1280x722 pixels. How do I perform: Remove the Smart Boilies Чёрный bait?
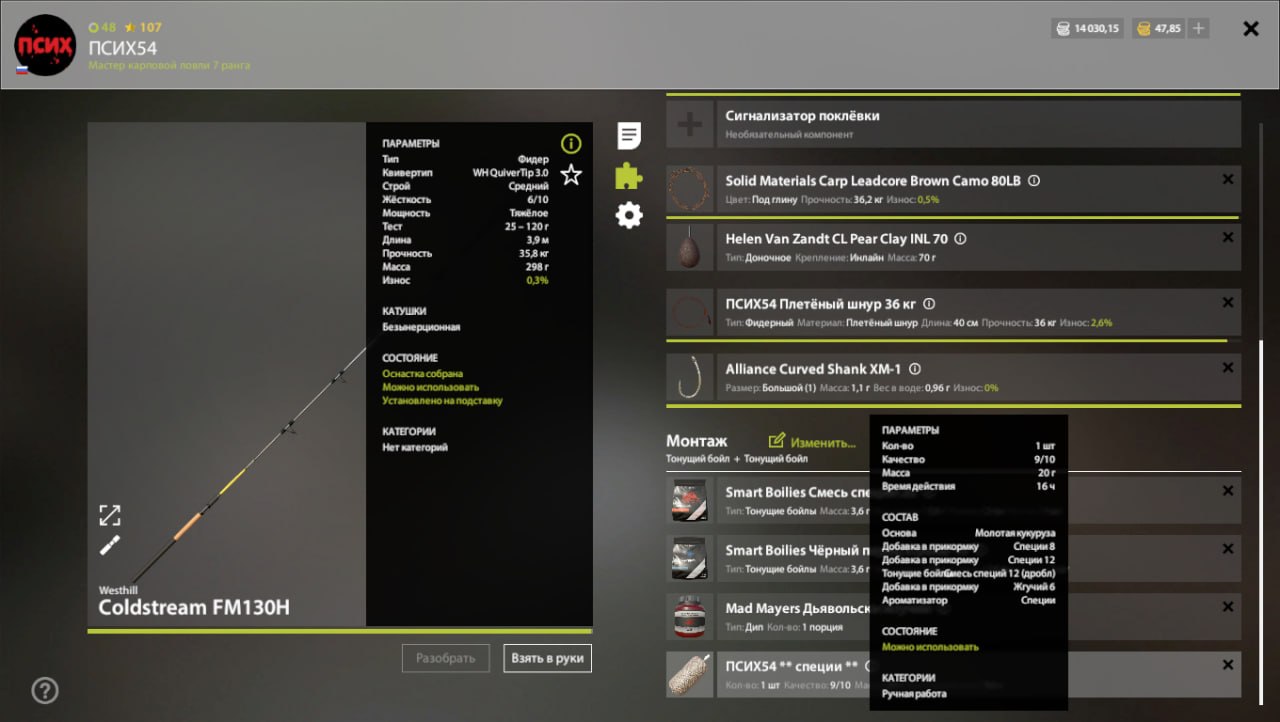(1228, 549)
